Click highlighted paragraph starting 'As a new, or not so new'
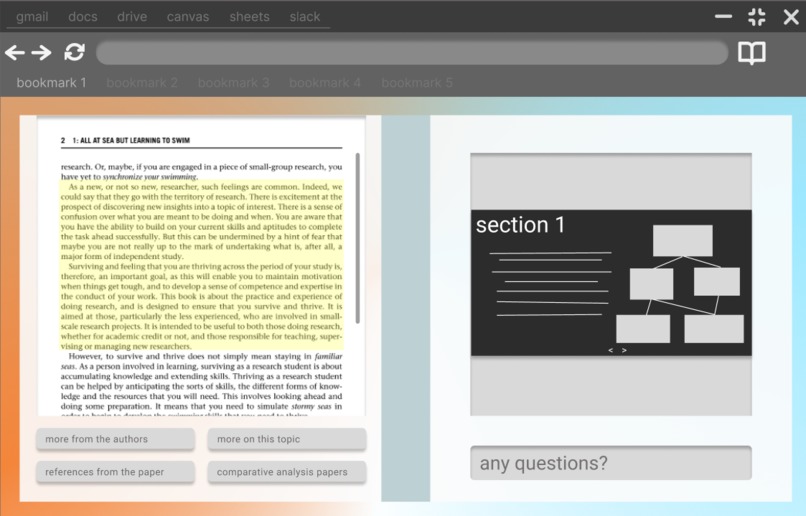806x516 pixels. click(202, 222)
